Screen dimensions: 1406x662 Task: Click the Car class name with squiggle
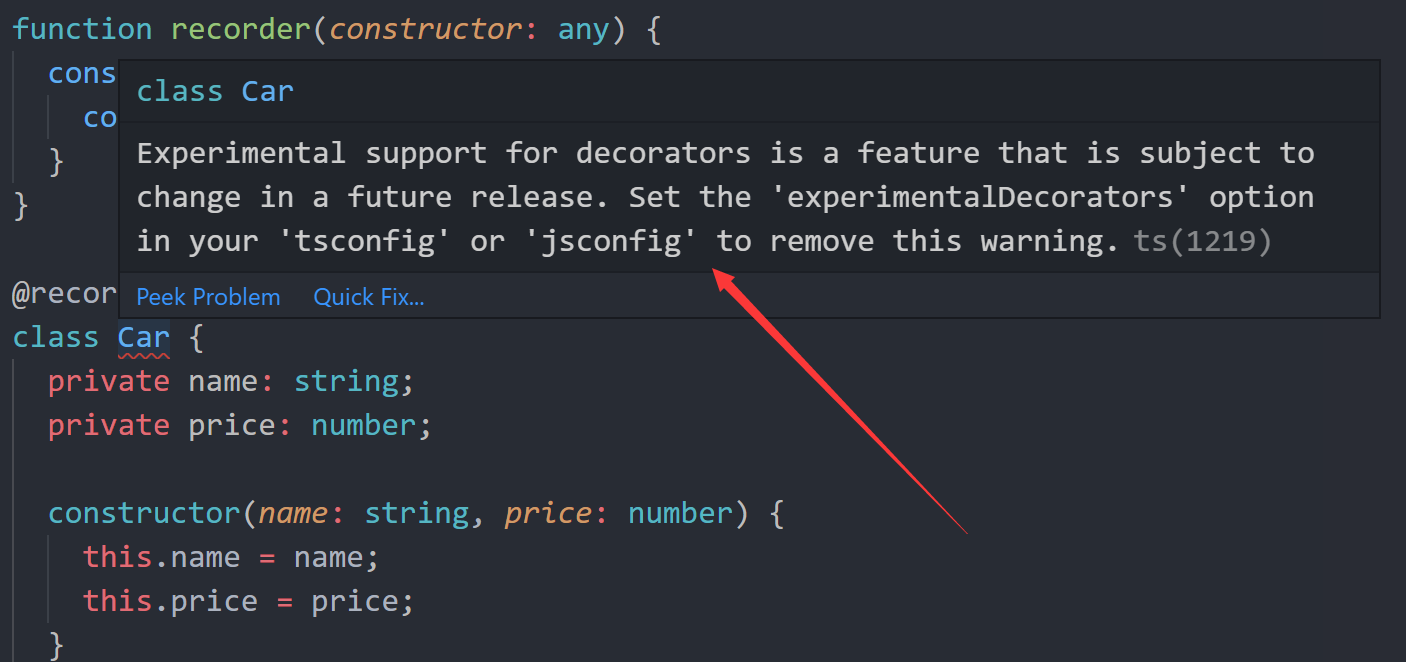[x=144, y=338]
